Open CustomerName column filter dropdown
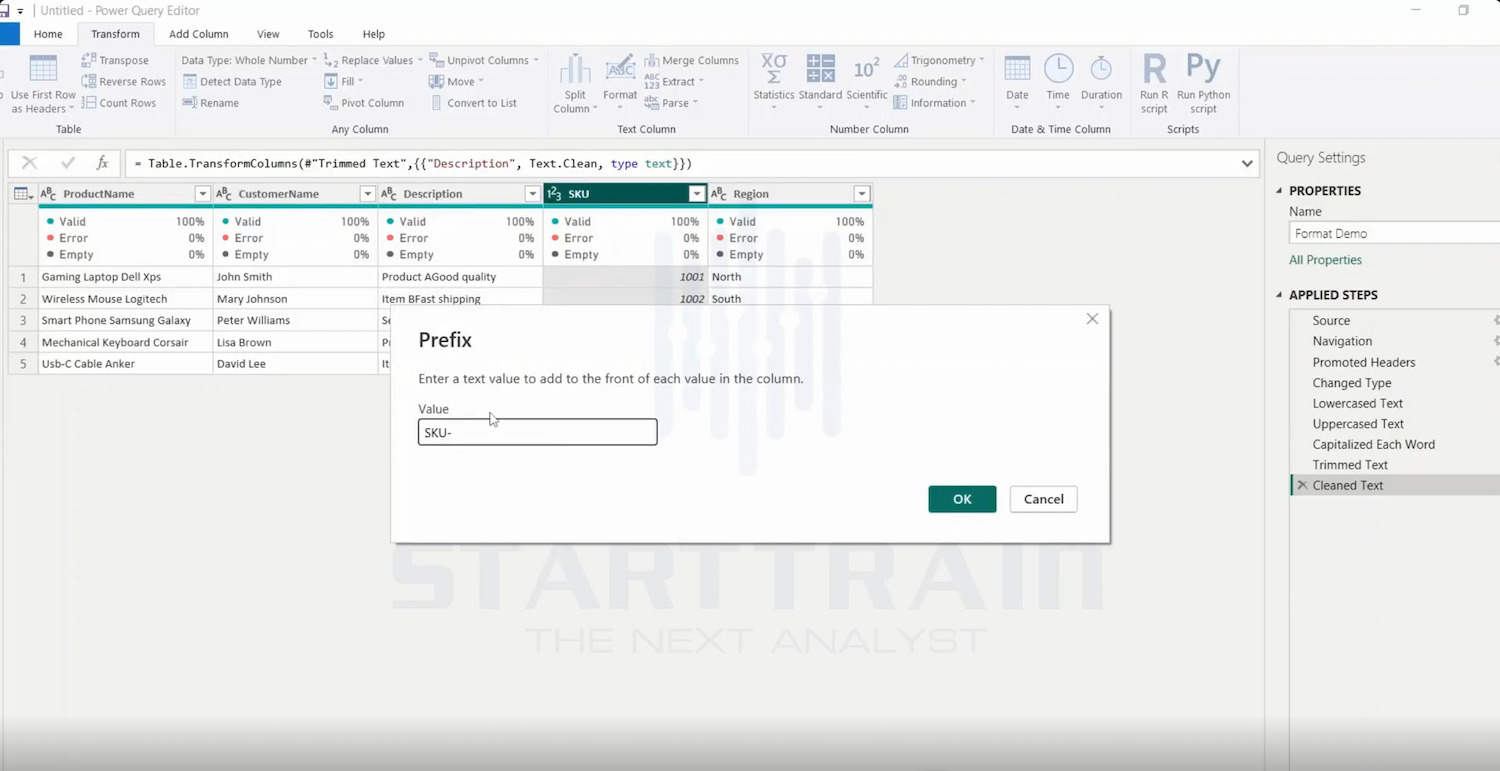1500x771 pixels. 367,194
